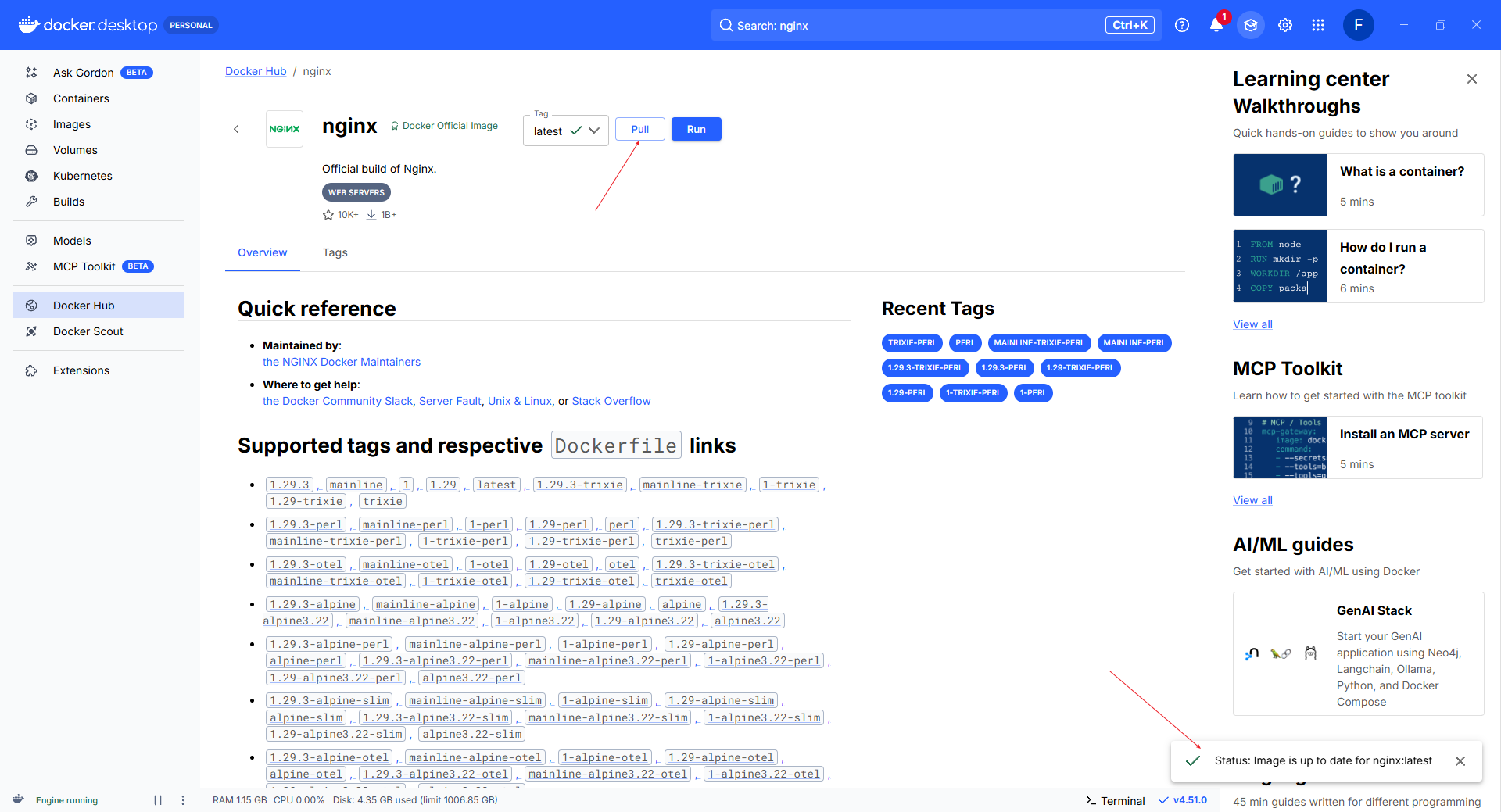Image resolution: width=1501 pixels, height=812 pixels.
Task: Click Docker Hub breadcrumb link
Action: point(256,71)
